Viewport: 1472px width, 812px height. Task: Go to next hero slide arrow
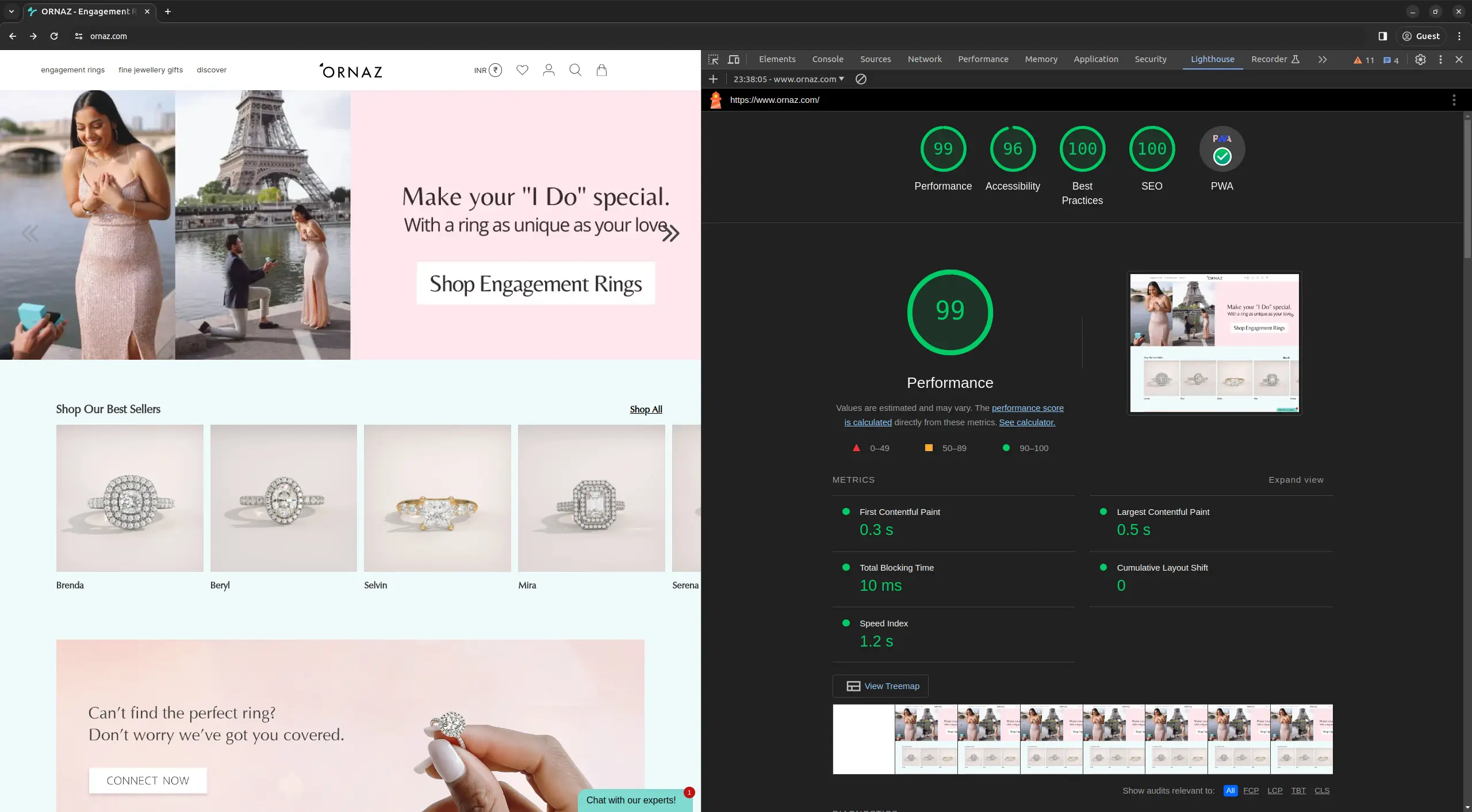pos(670,233)
